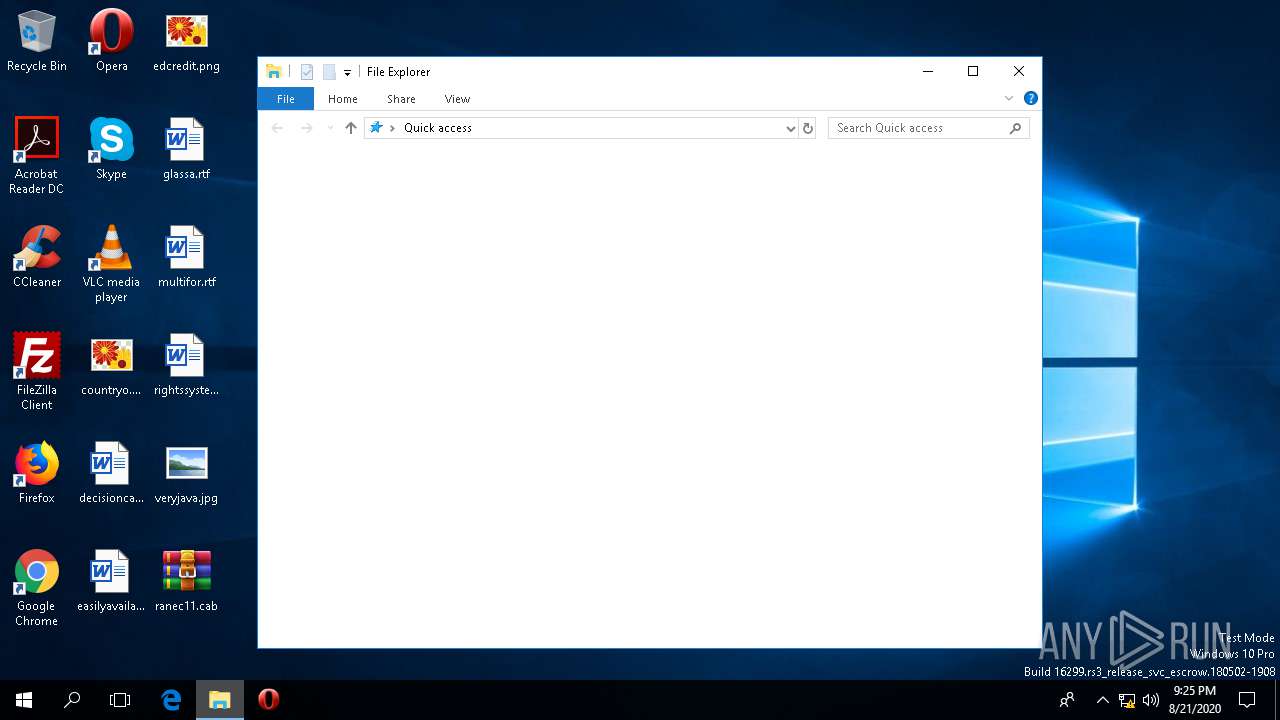
Task: Open the Home ribbon tab
Action: point(343,99)
